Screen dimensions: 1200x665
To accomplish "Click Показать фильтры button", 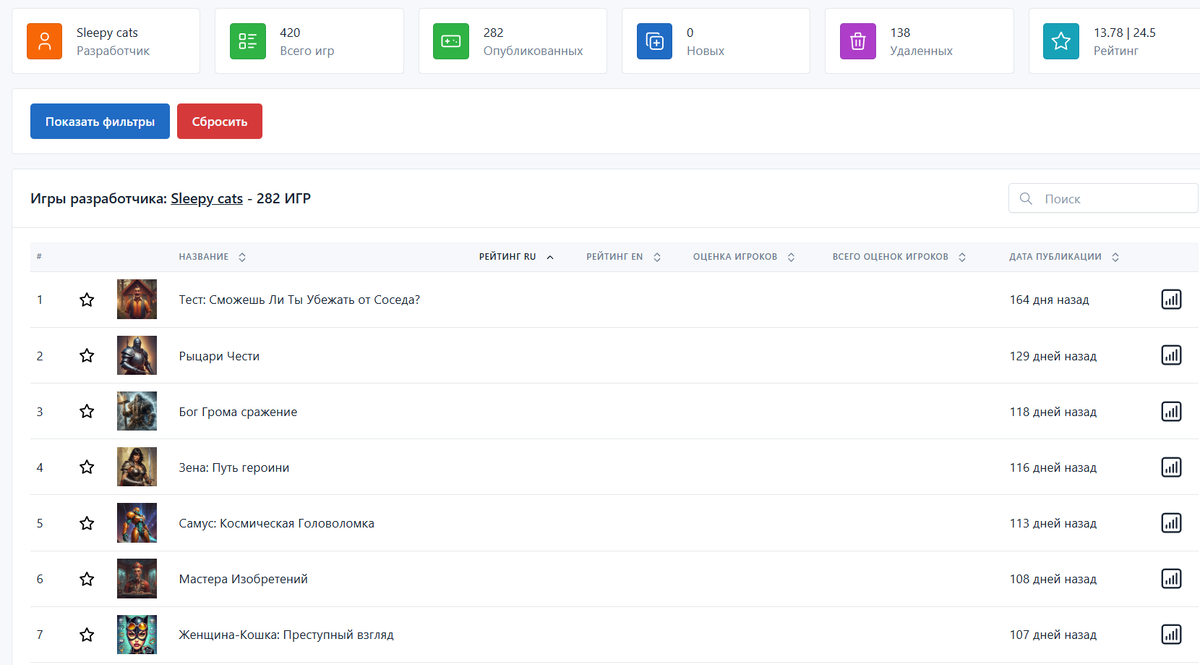I will tap(100, 121).
